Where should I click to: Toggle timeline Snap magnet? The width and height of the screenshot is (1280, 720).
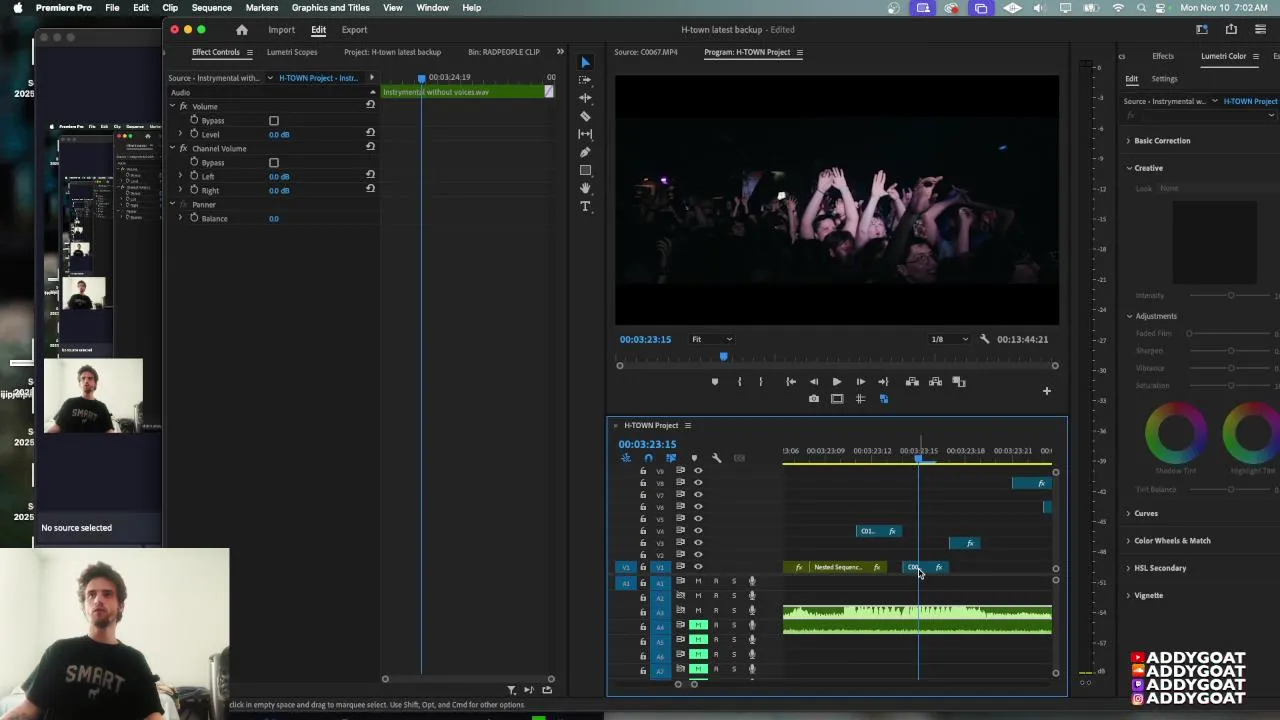click(648, 458)
